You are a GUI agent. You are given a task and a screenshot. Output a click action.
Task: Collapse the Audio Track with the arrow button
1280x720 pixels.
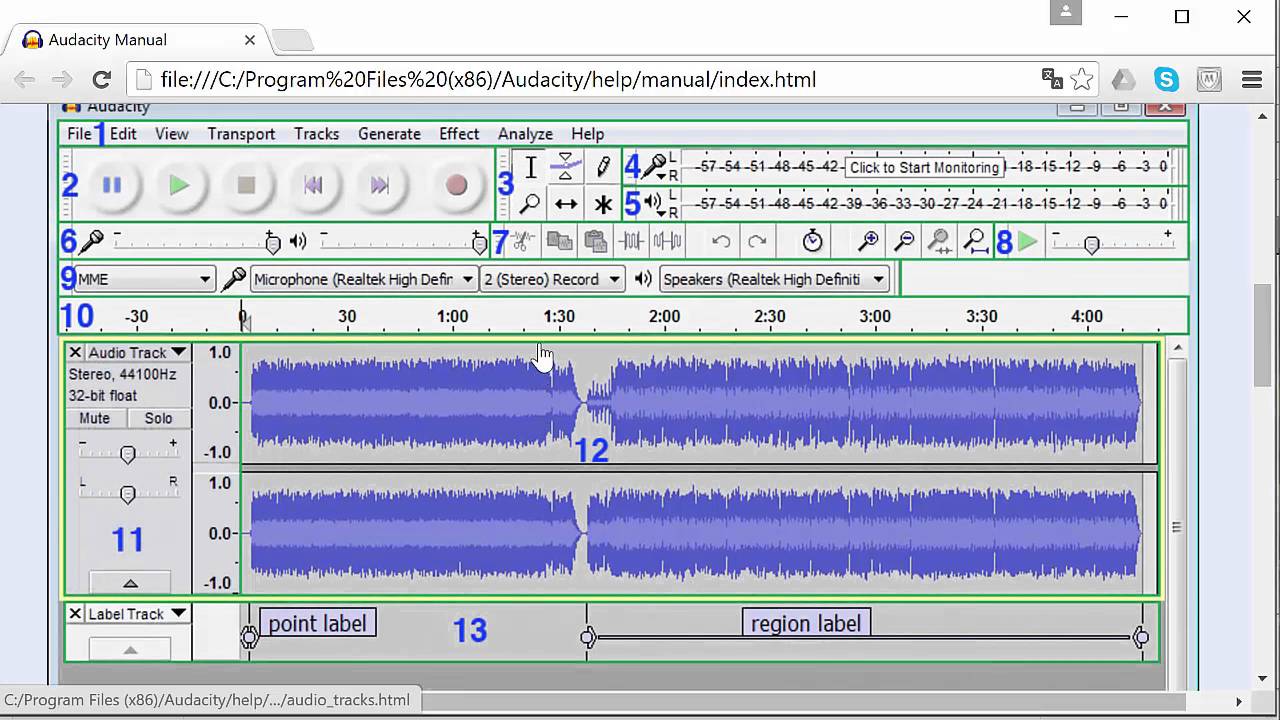130,582
